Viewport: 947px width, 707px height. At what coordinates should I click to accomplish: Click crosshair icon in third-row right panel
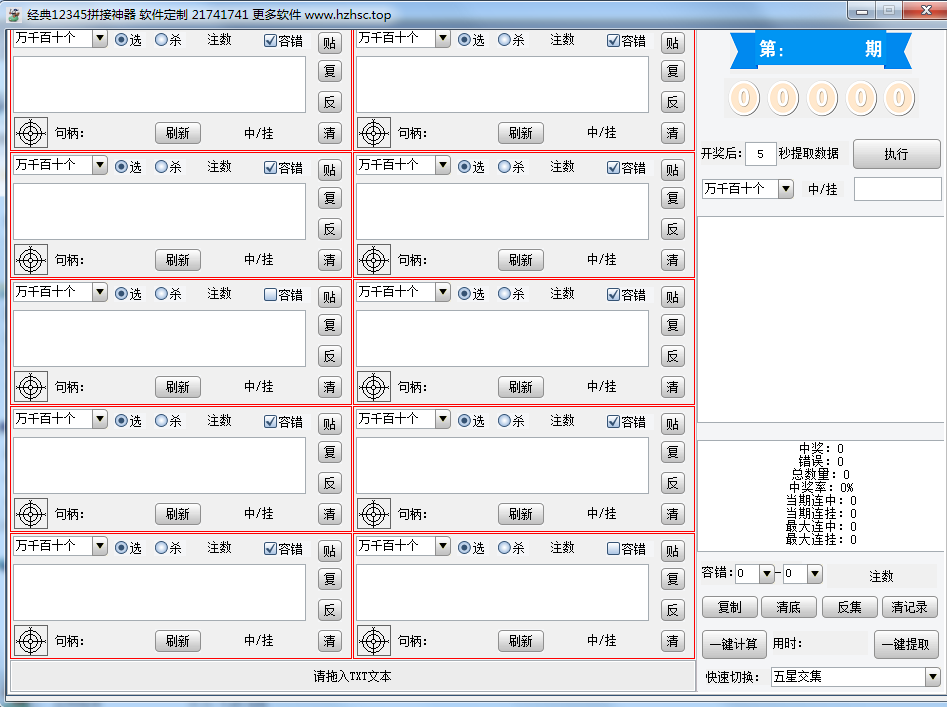coord(374,387)
